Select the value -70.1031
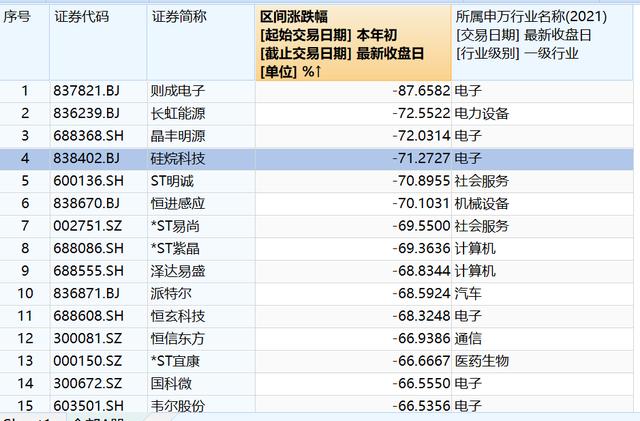 click(x=421, y=203)
